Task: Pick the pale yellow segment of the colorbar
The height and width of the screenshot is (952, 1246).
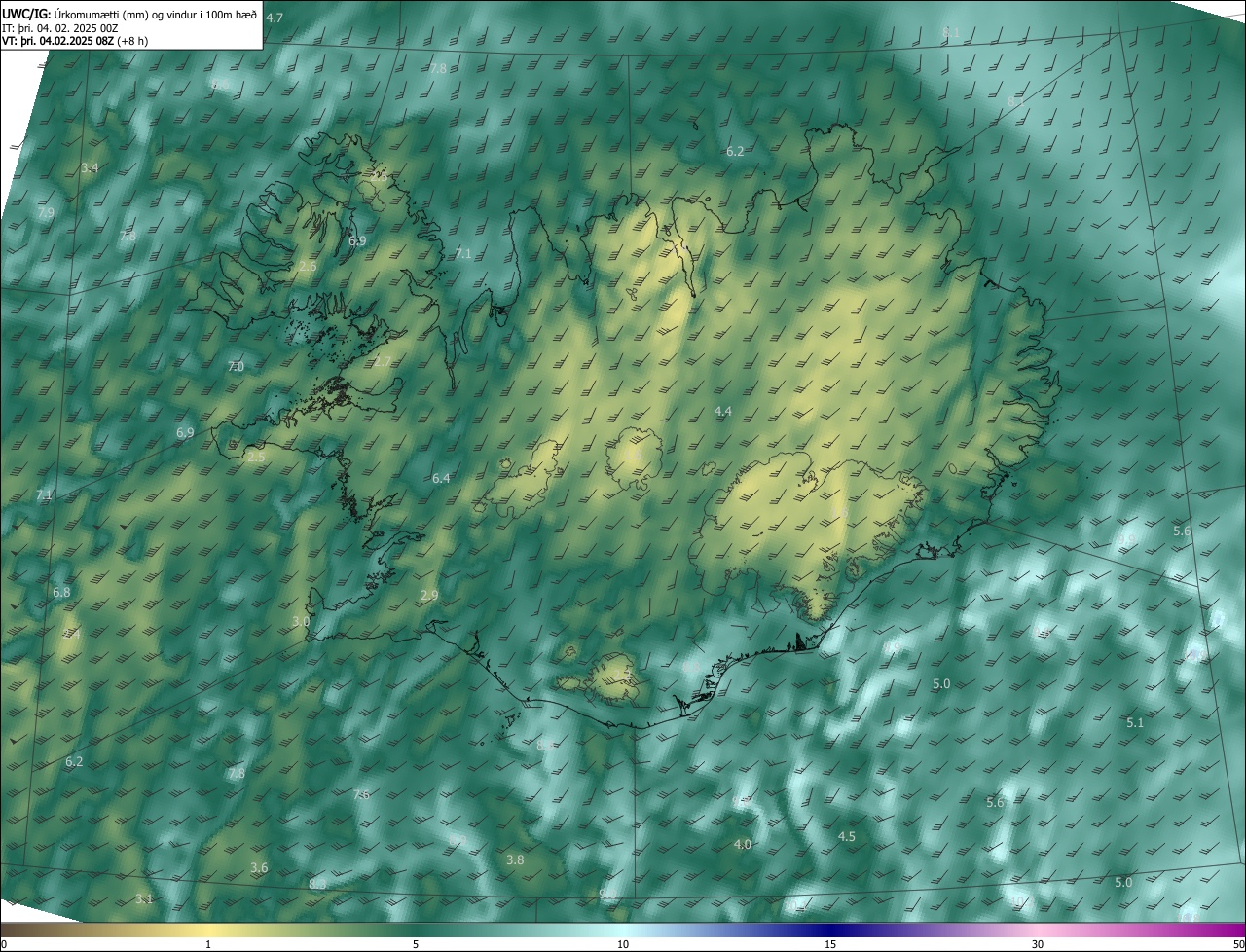Action: coord(208,930)
